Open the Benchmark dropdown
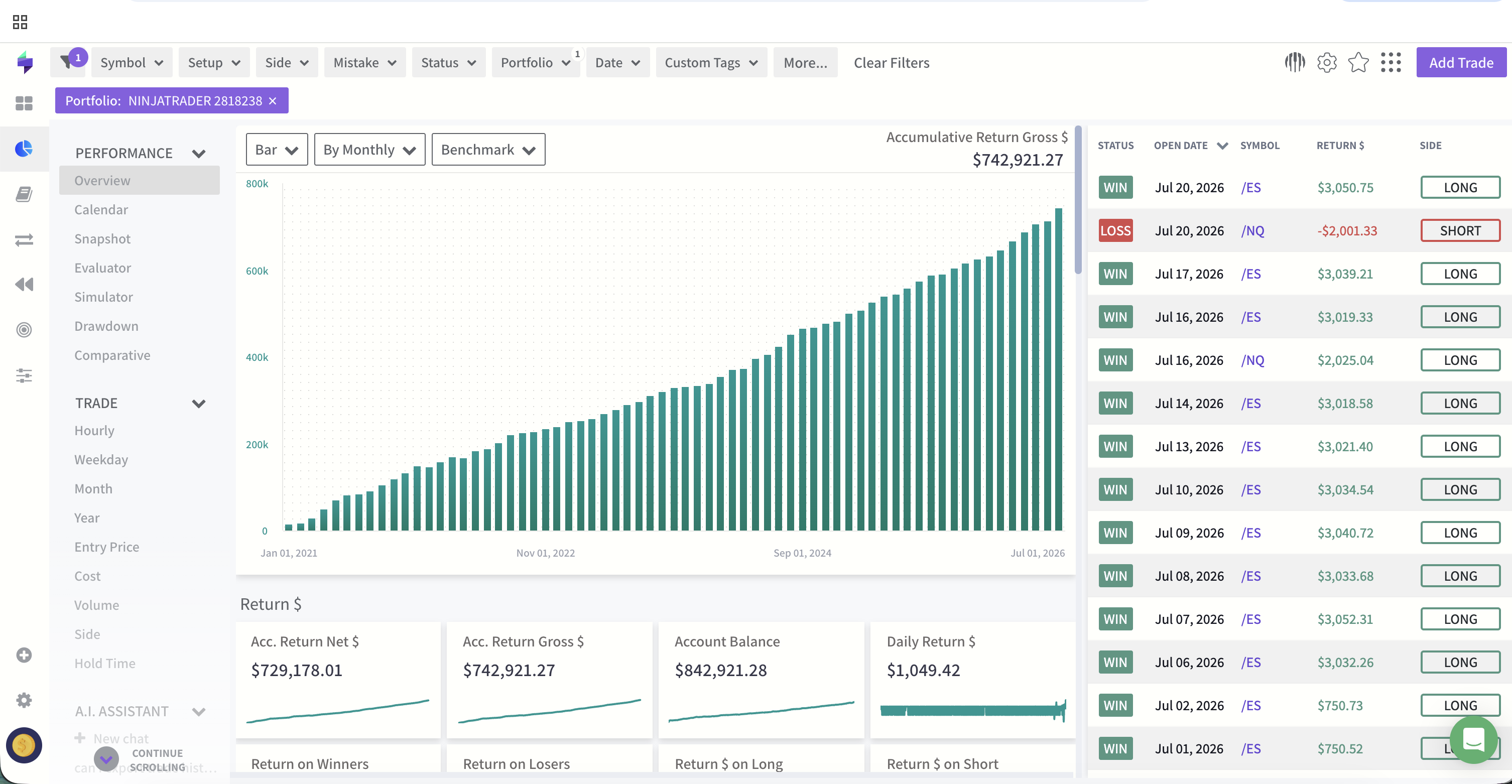This screenshot has width=1512, height=784. click(x=488, y=150)
